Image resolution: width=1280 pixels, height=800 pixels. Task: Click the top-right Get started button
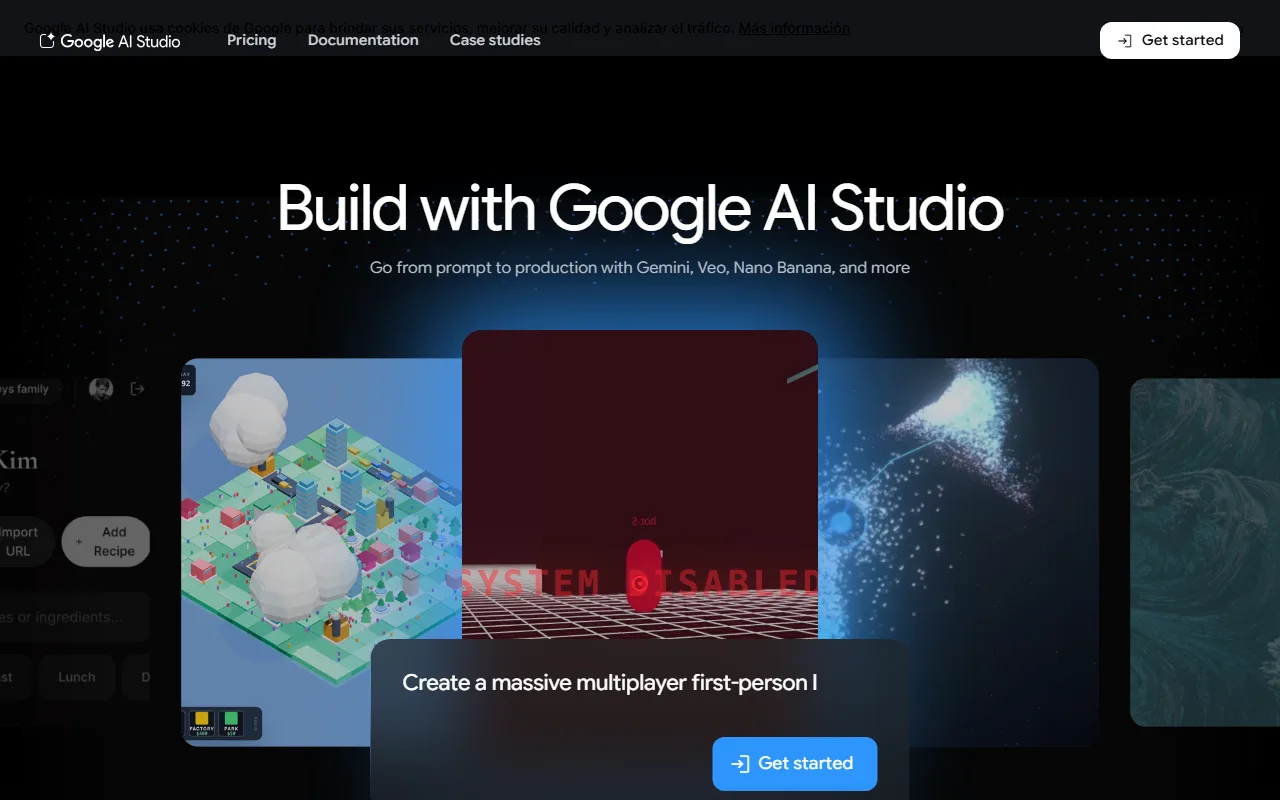click(1170, 40)
